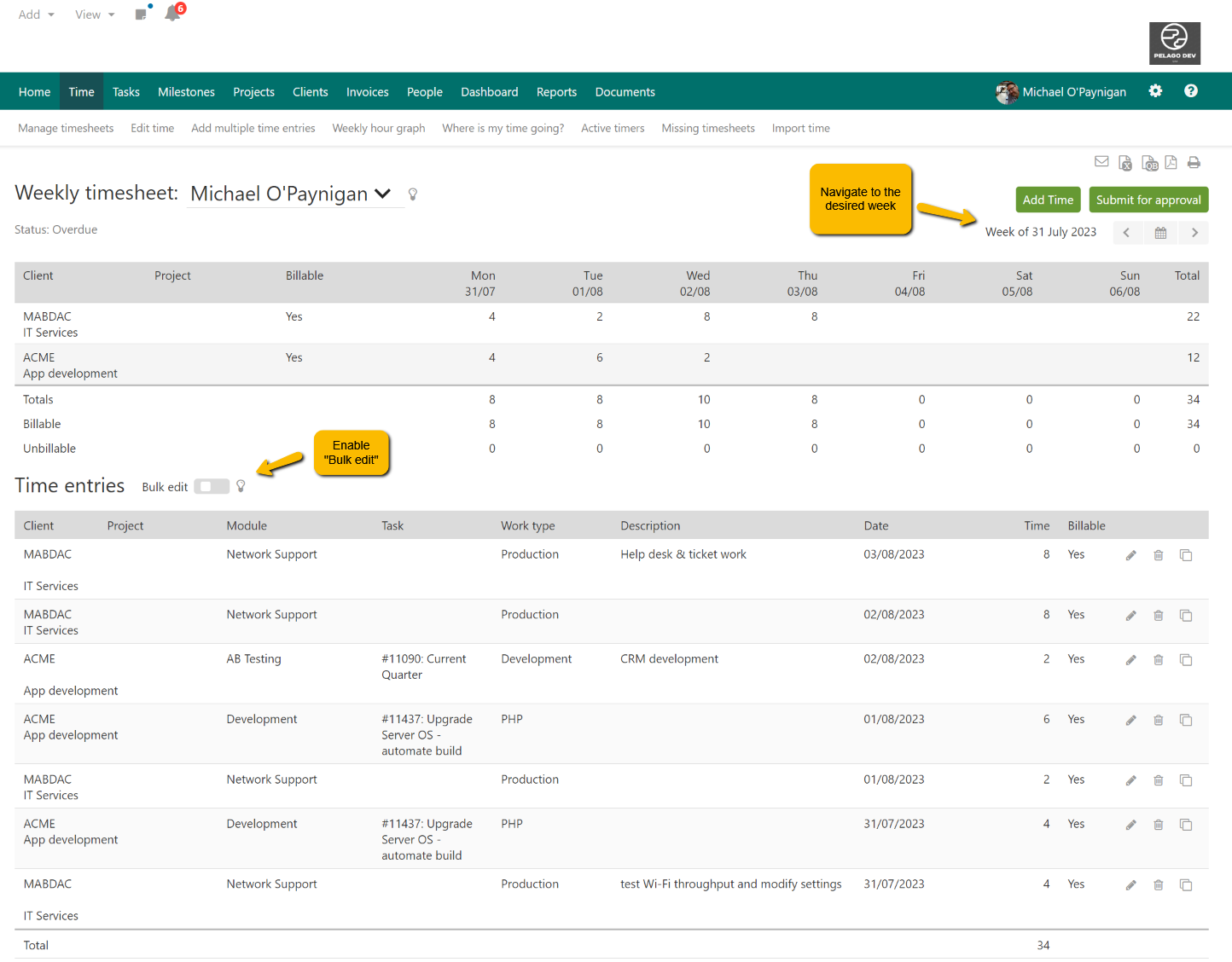Email the timesheet using the envelope icon
Image resolution: width=1232 pixels, height=962 pixels.
pyautogui.click(x=1101, y=161)
